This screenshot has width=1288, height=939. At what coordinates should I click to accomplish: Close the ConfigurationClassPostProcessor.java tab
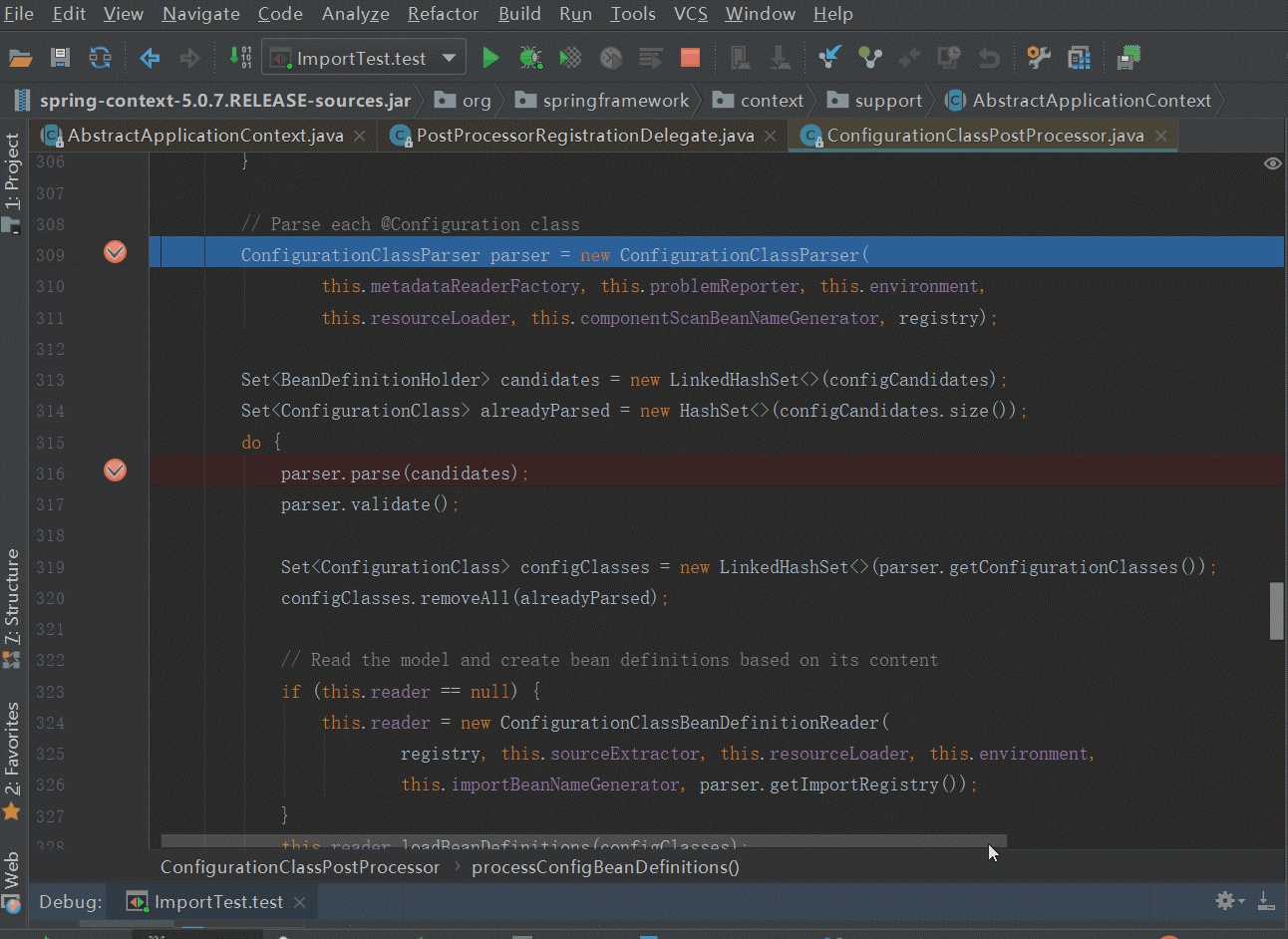click(1161, 136)
